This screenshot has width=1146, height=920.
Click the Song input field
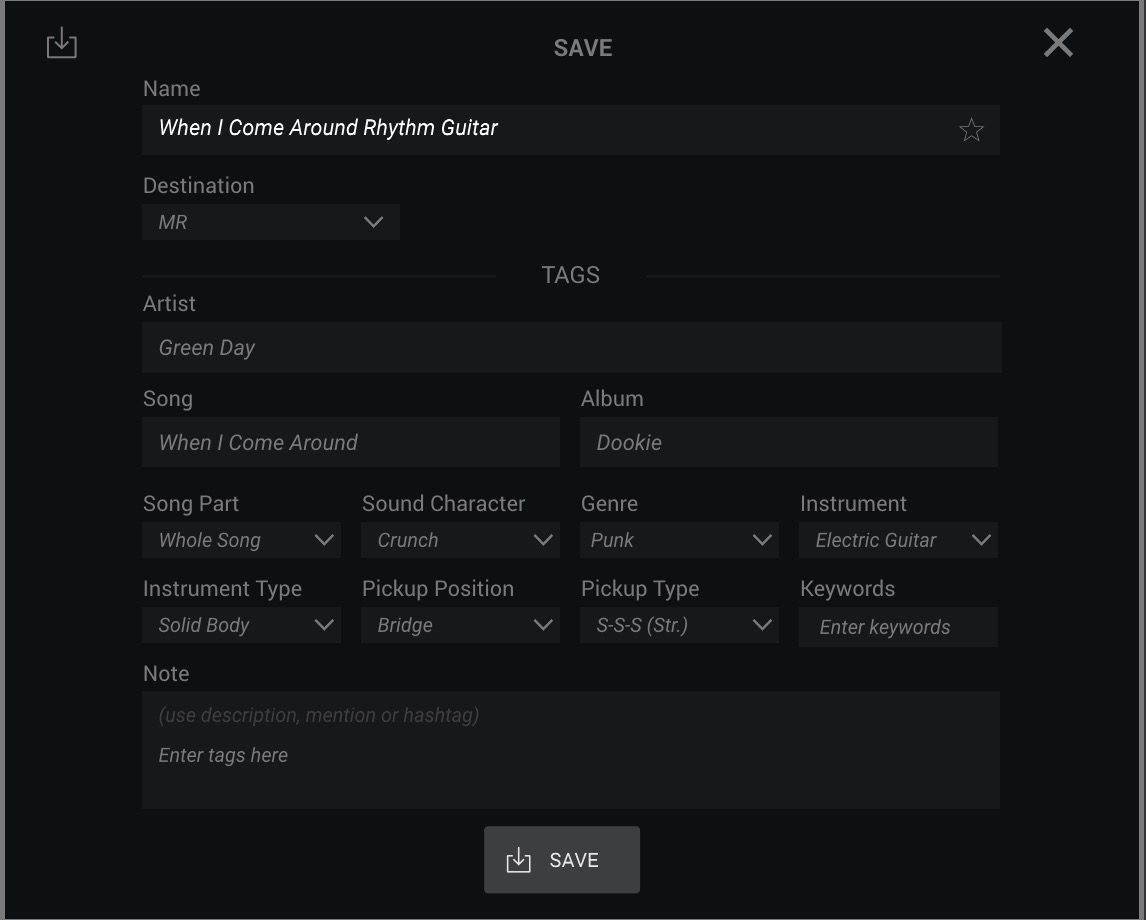tap(350, 442)
